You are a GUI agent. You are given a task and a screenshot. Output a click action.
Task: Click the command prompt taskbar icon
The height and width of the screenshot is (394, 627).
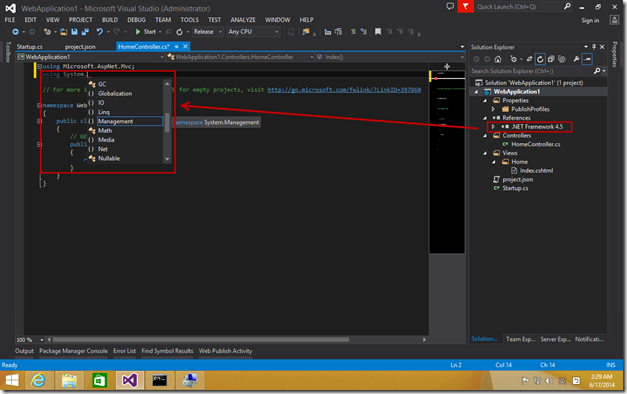[160, 380]
